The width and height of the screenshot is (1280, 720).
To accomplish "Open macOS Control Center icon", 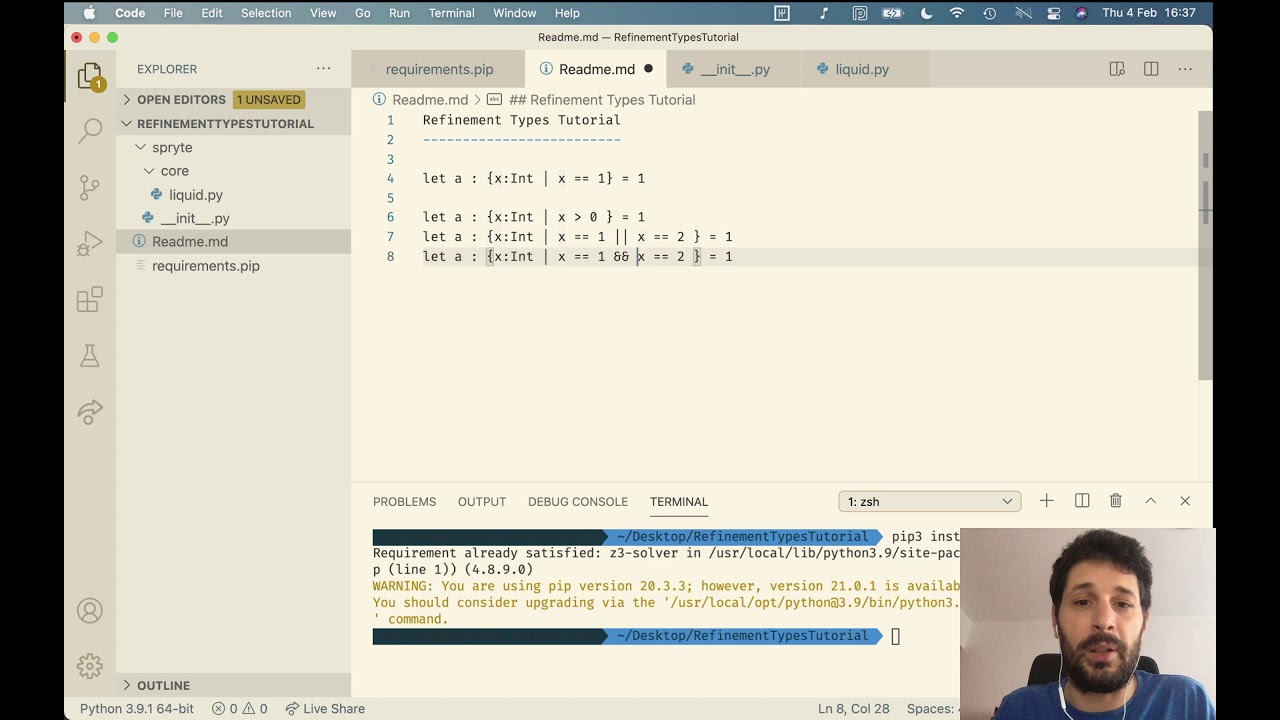I will click(x=1053, y=13).
